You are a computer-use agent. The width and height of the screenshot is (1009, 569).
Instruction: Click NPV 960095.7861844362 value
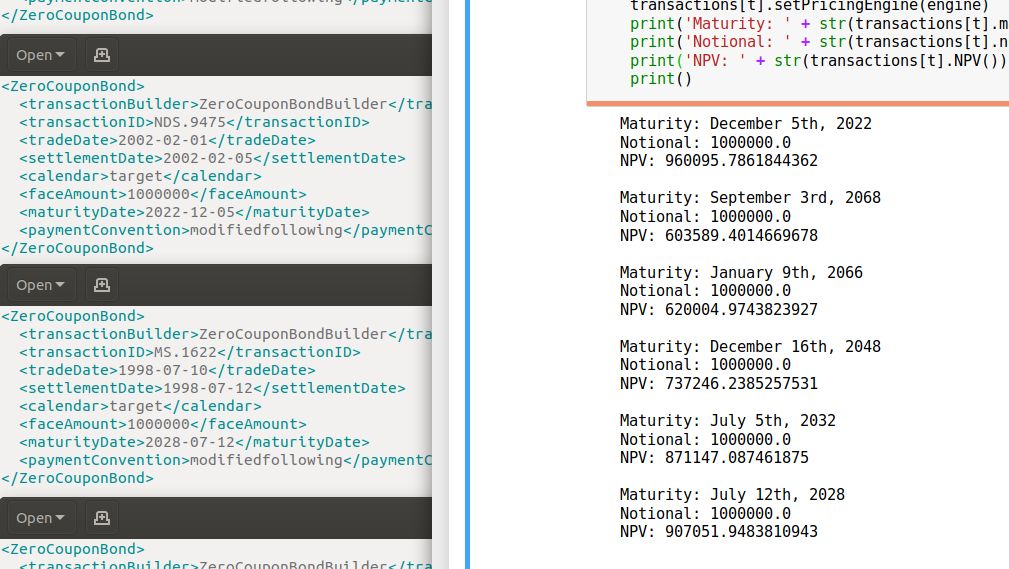pyautogui.click(x=741, y=161)
